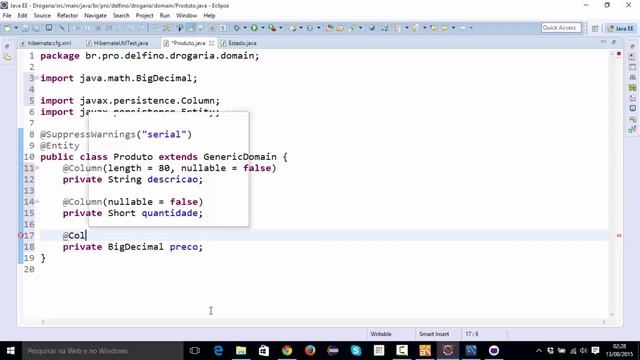This screenshot has width=640, height=360.
Task: Switch to the Java EE perspective
Action: click(620, 28)
